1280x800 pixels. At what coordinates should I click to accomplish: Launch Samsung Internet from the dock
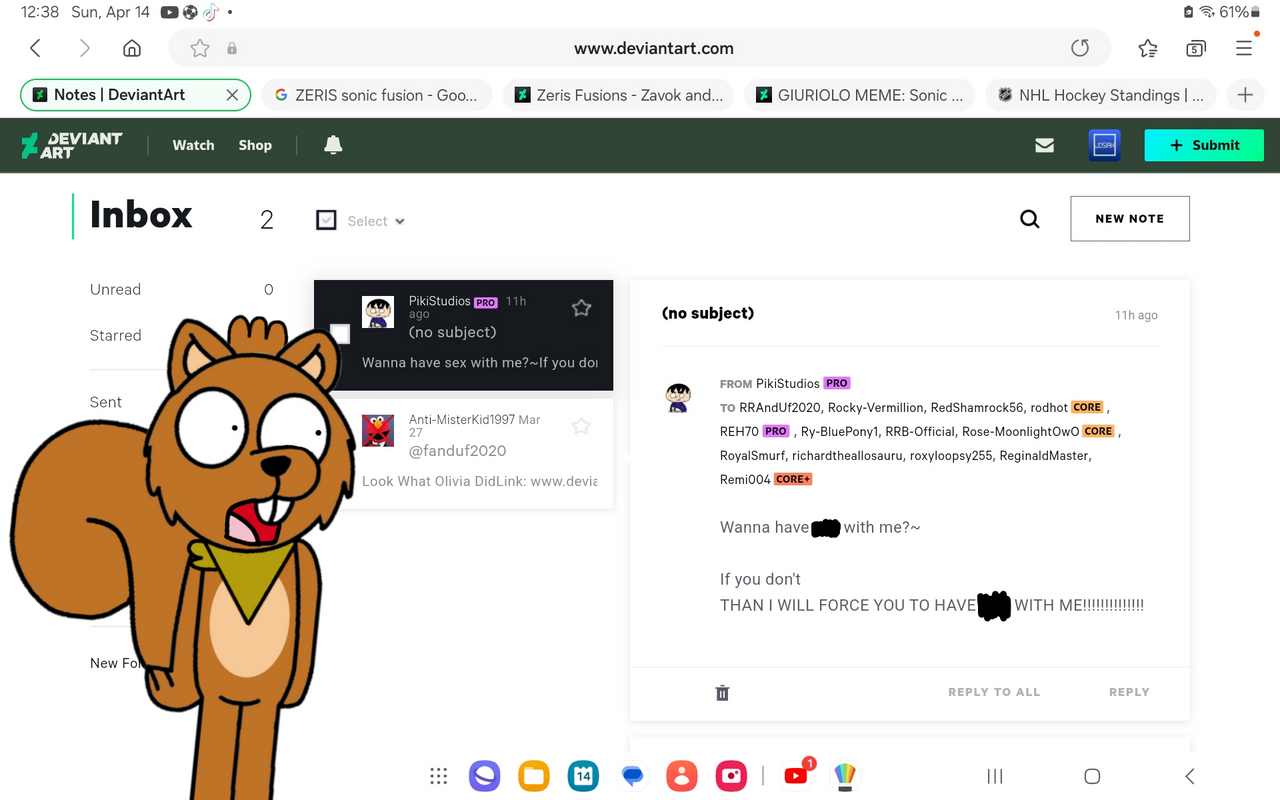[x=485, y=776]
